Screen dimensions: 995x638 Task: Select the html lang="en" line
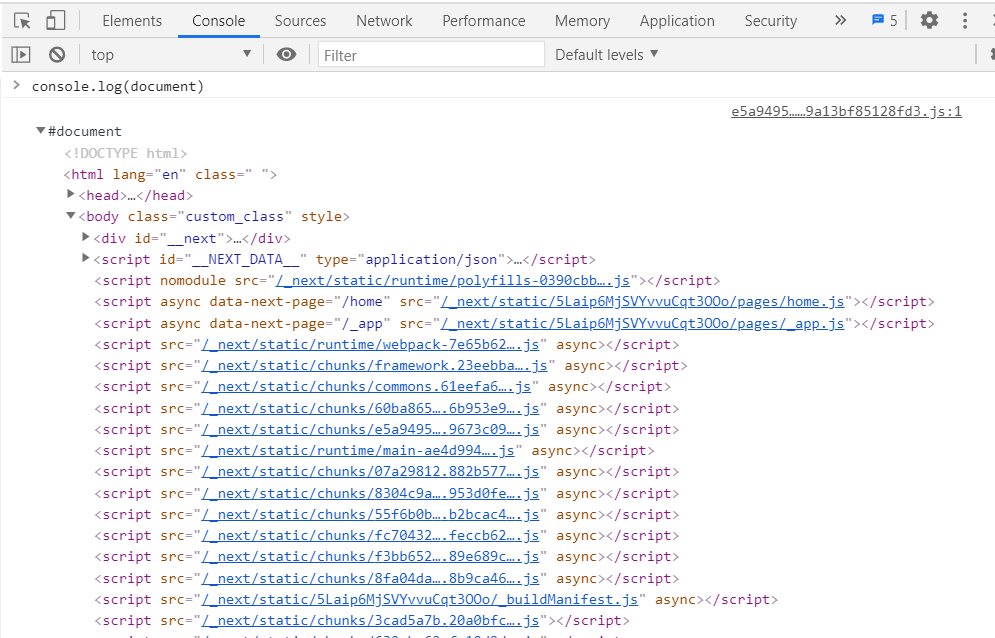pos(170,175)
